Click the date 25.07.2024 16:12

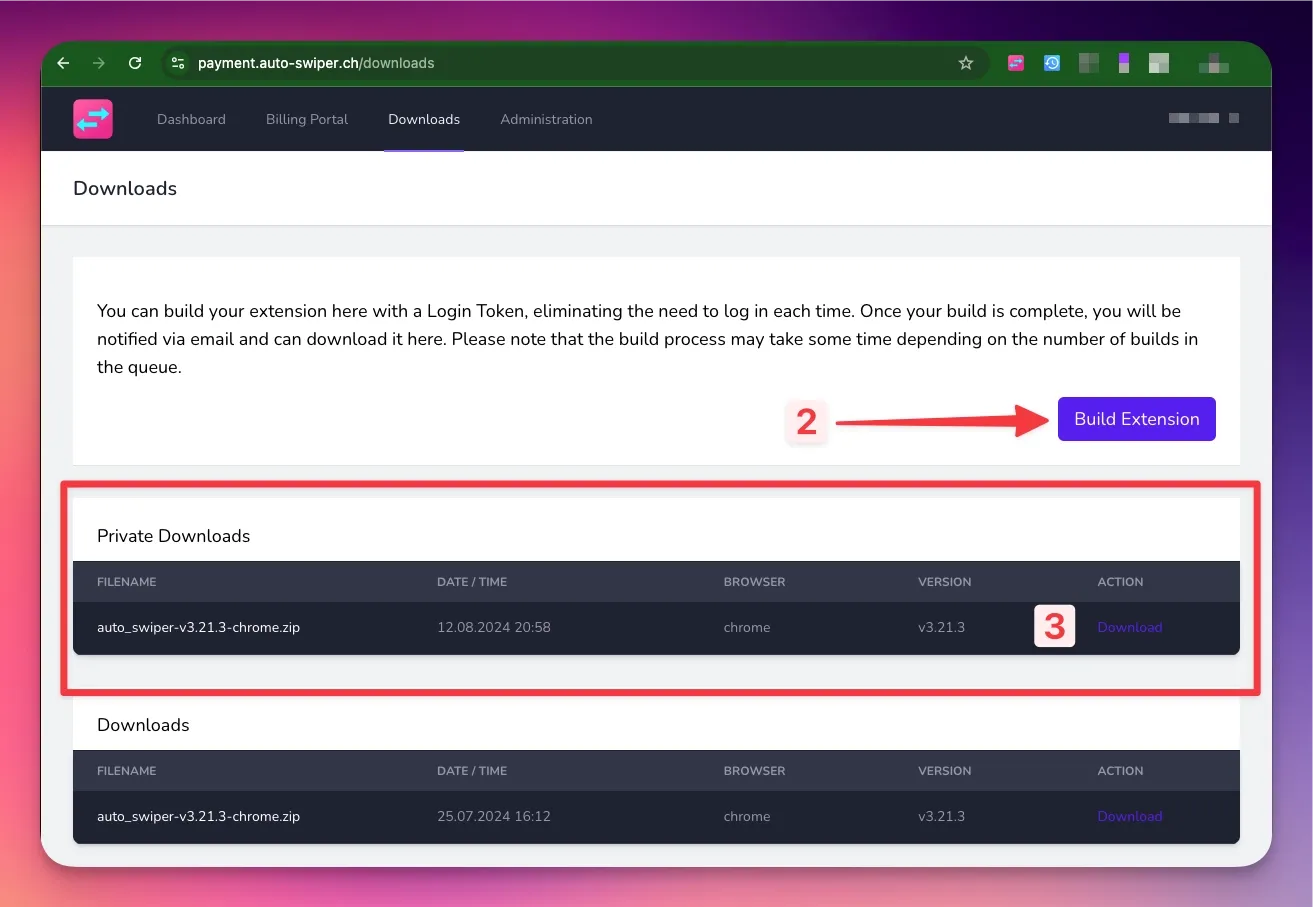[494, 817]
